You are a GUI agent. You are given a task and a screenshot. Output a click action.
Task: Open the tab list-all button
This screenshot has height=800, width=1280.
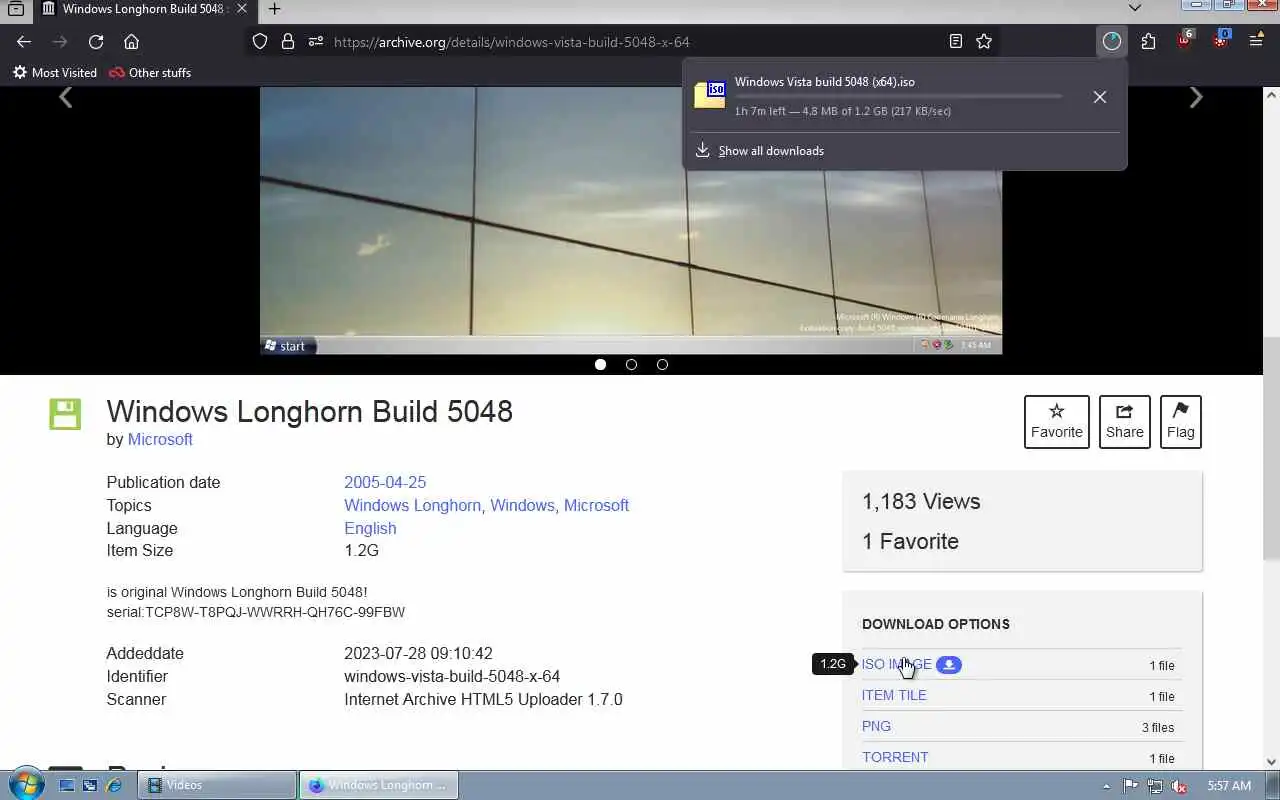click(x=1135, y=8)
